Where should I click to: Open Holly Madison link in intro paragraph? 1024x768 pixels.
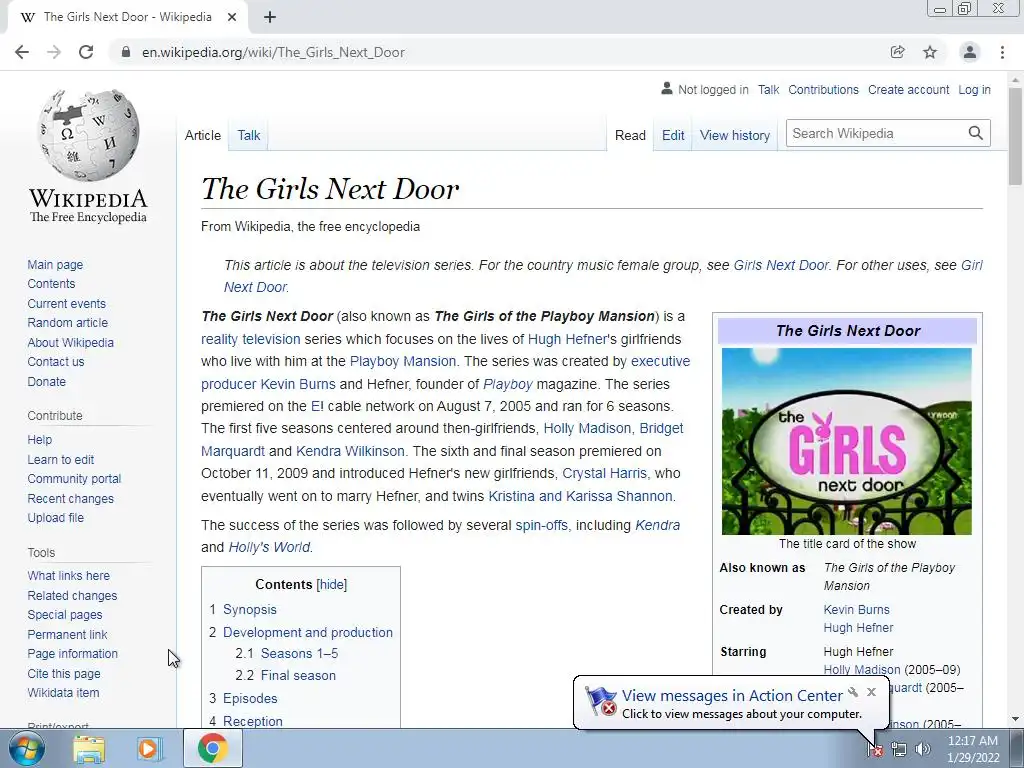pyautogui.click(x=587, y=428)
